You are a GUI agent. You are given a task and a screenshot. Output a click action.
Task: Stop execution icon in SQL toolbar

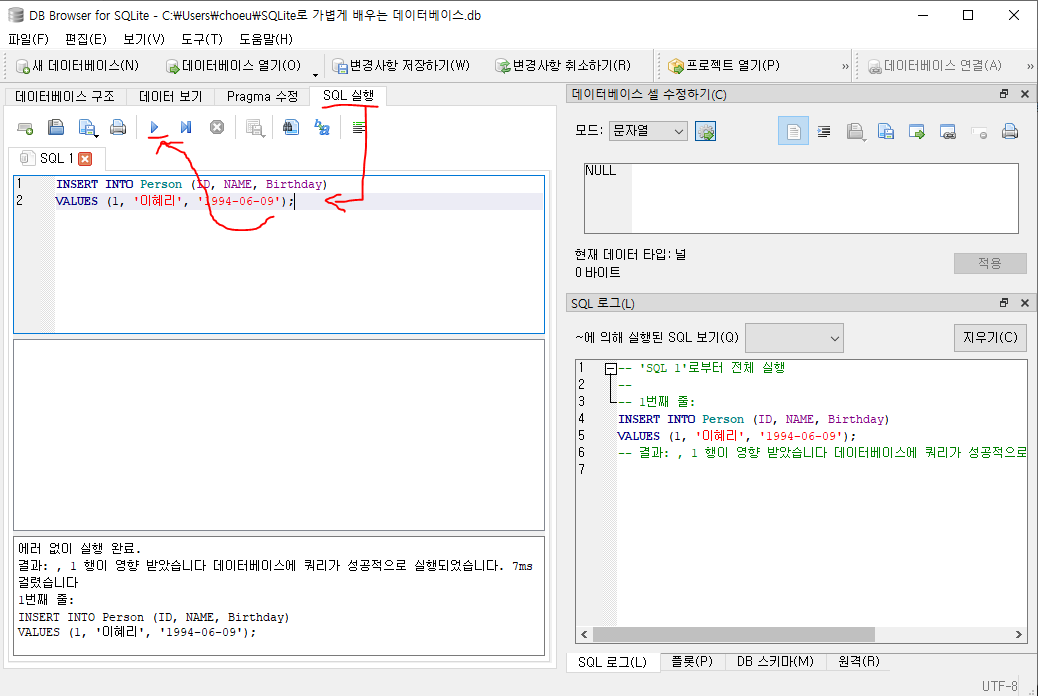pyautogui.click(x=216, y=127)
